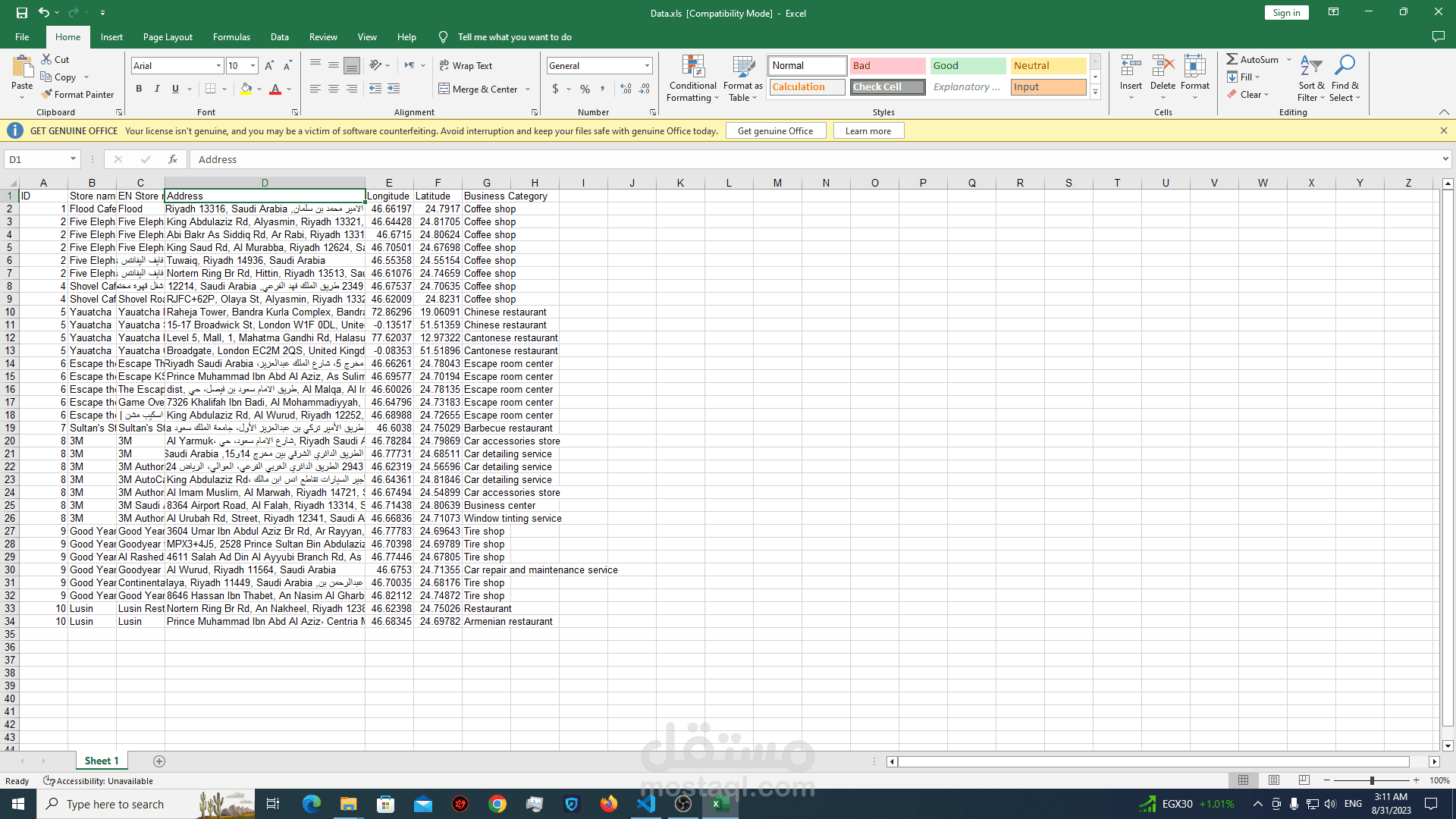The image size is (1456, 819).
Task: Expand the Arial font name dropdown
Action: coord(218,66)
